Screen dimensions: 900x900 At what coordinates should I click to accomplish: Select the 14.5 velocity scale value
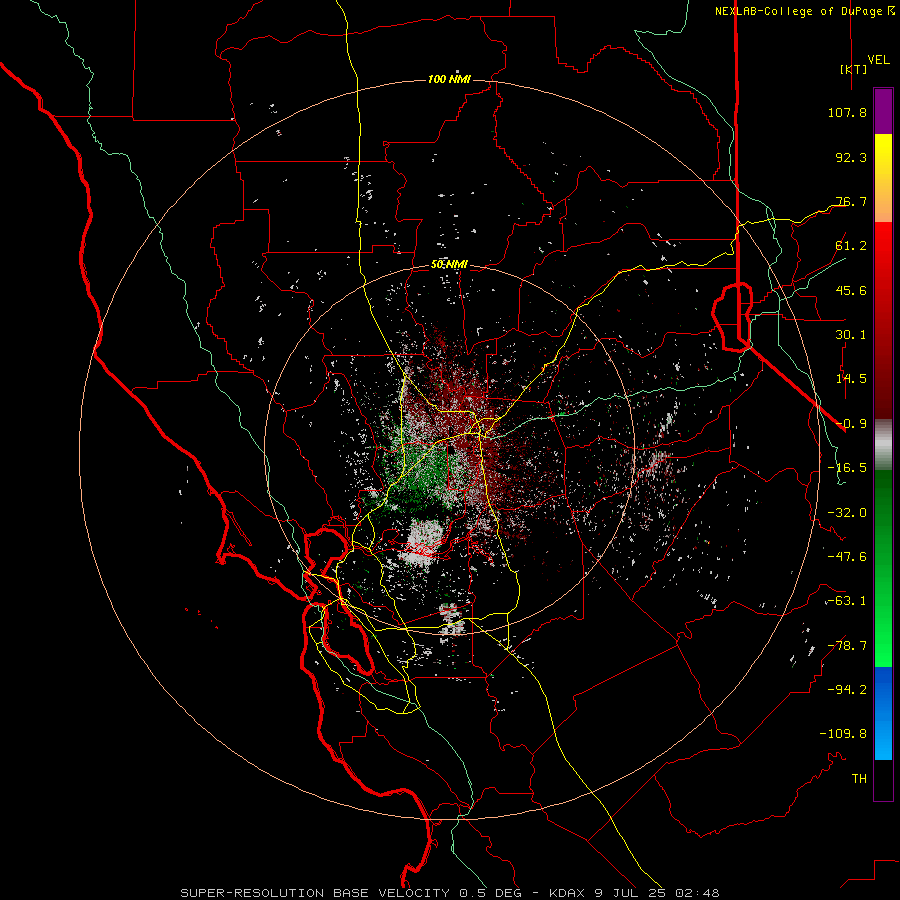click(x=851, y=379)
